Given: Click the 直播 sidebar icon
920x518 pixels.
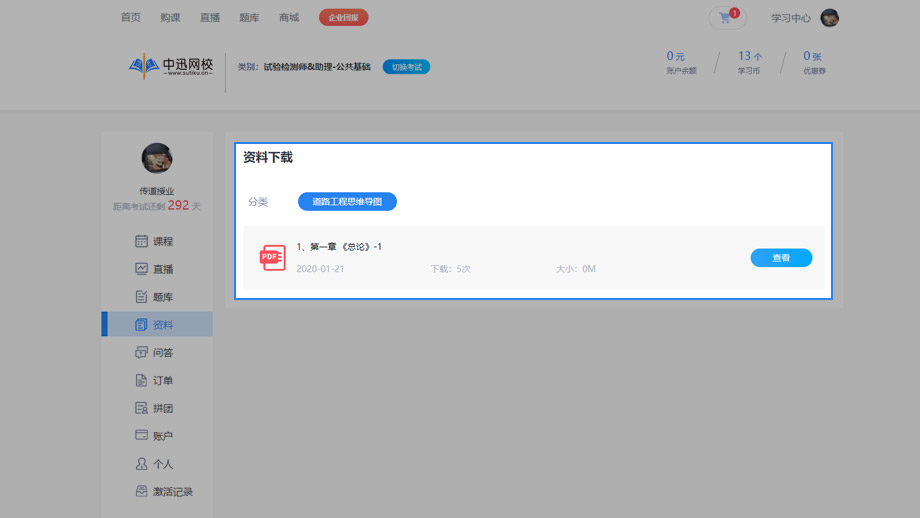Looking at the screenshot, I should [141, 269].
